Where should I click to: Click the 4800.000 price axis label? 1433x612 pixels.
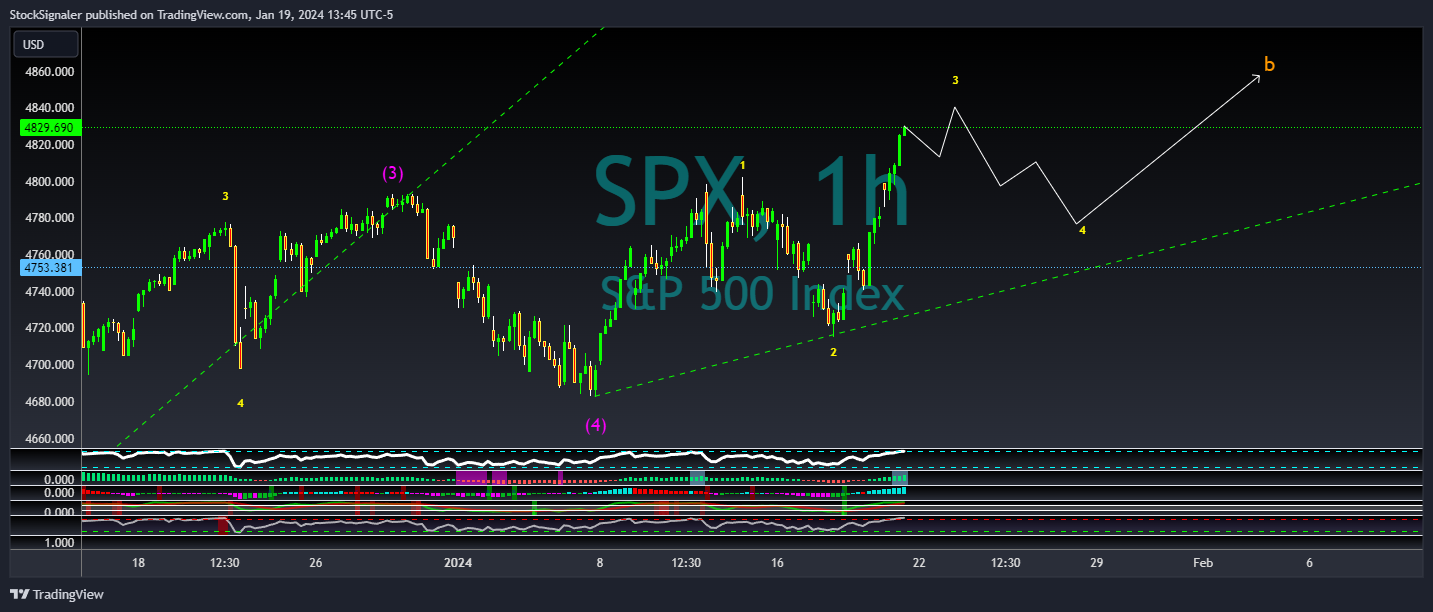pyautogui.click(x=49, y=182)
